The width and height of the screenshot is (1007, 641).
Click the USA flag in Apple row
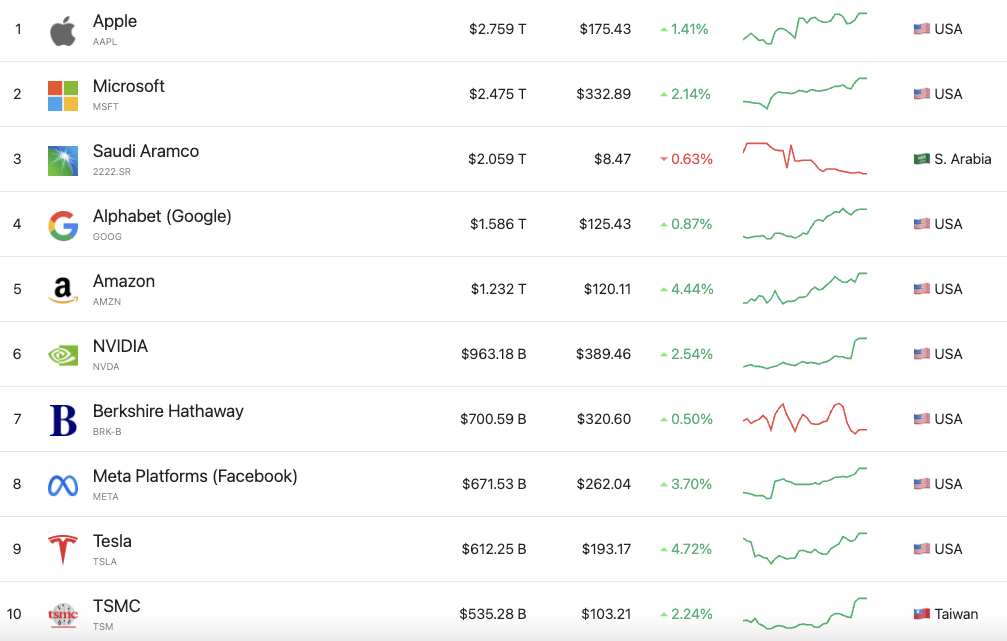coord(922,29)
